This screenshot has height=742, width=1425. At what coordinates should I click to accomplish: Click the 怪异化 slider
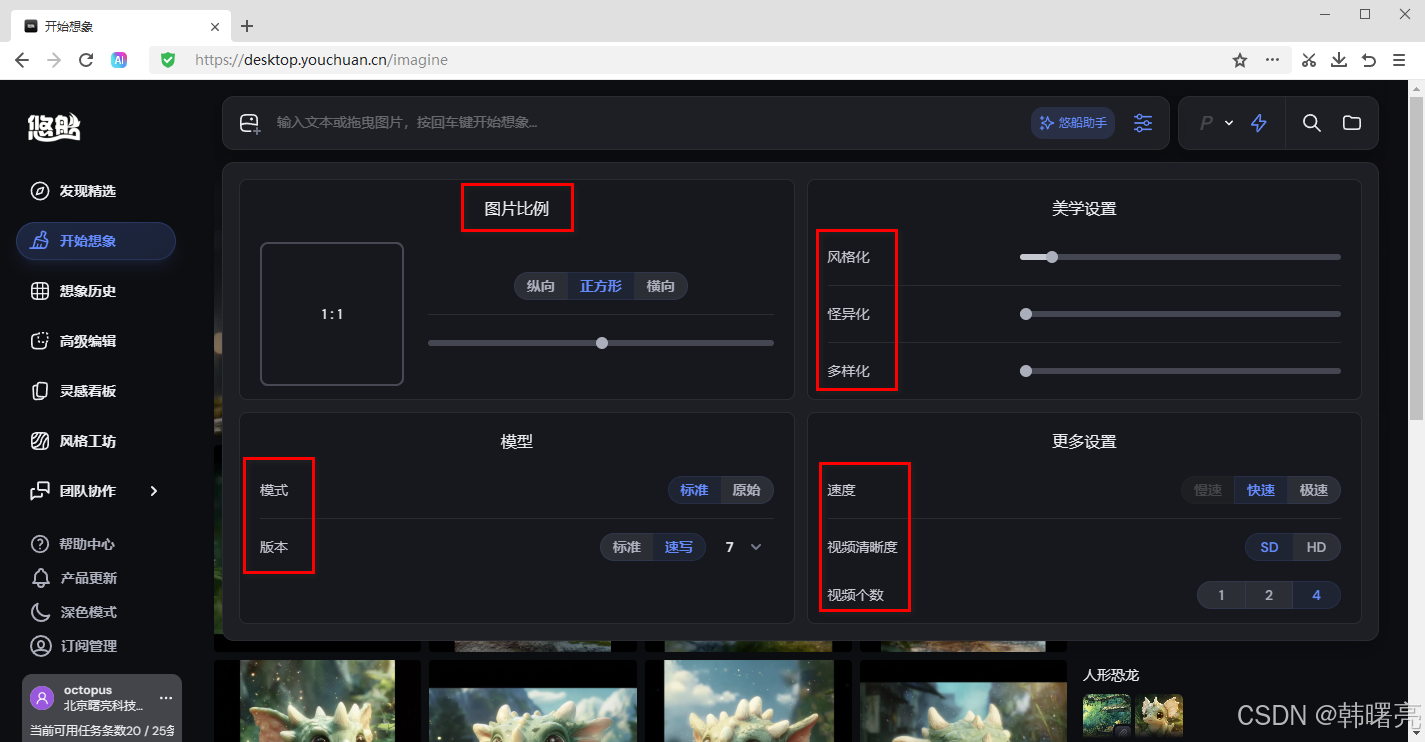click(x=1180, y=314)
